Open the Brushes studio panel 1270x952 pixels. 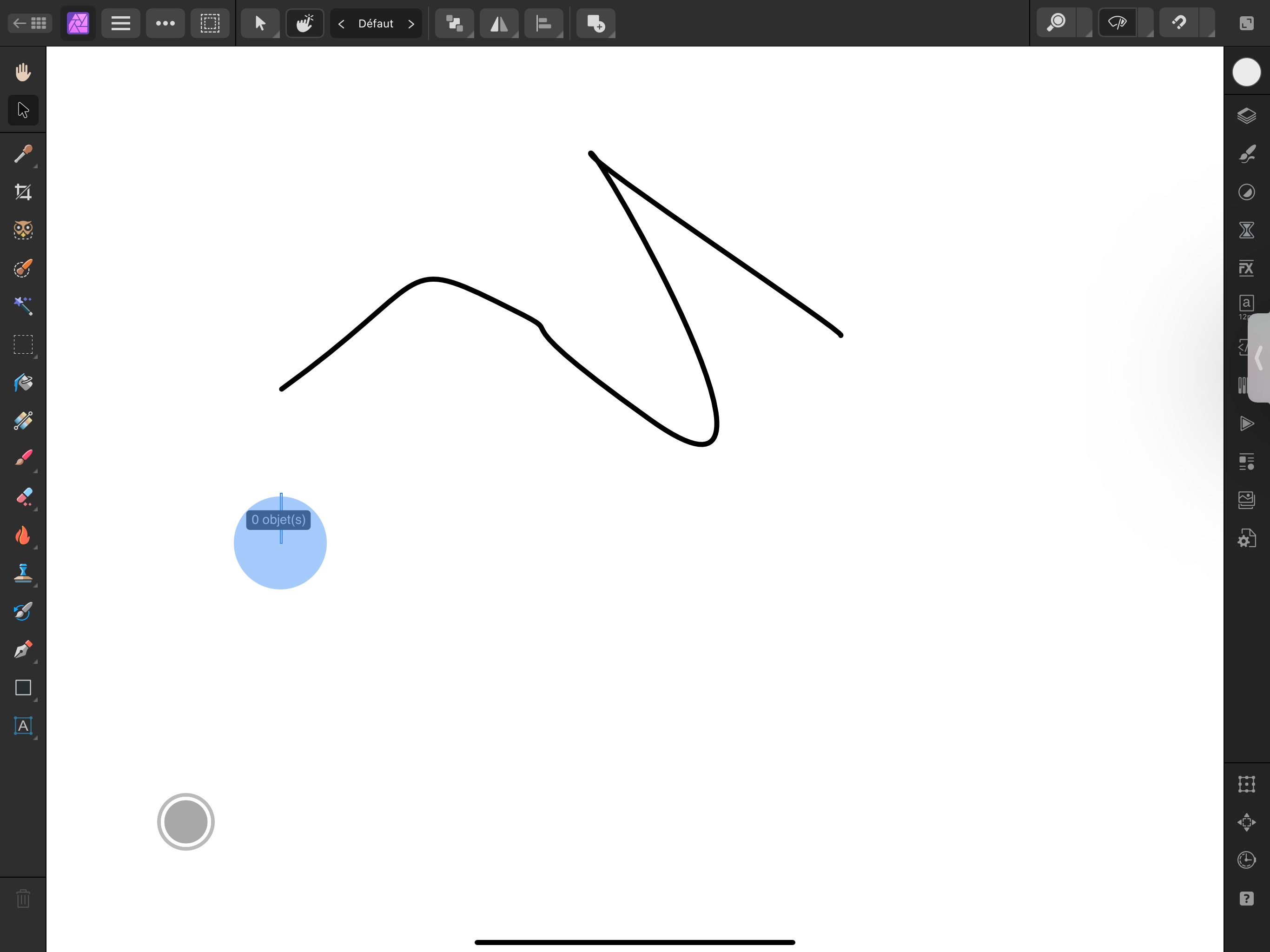coord(1246,154)
